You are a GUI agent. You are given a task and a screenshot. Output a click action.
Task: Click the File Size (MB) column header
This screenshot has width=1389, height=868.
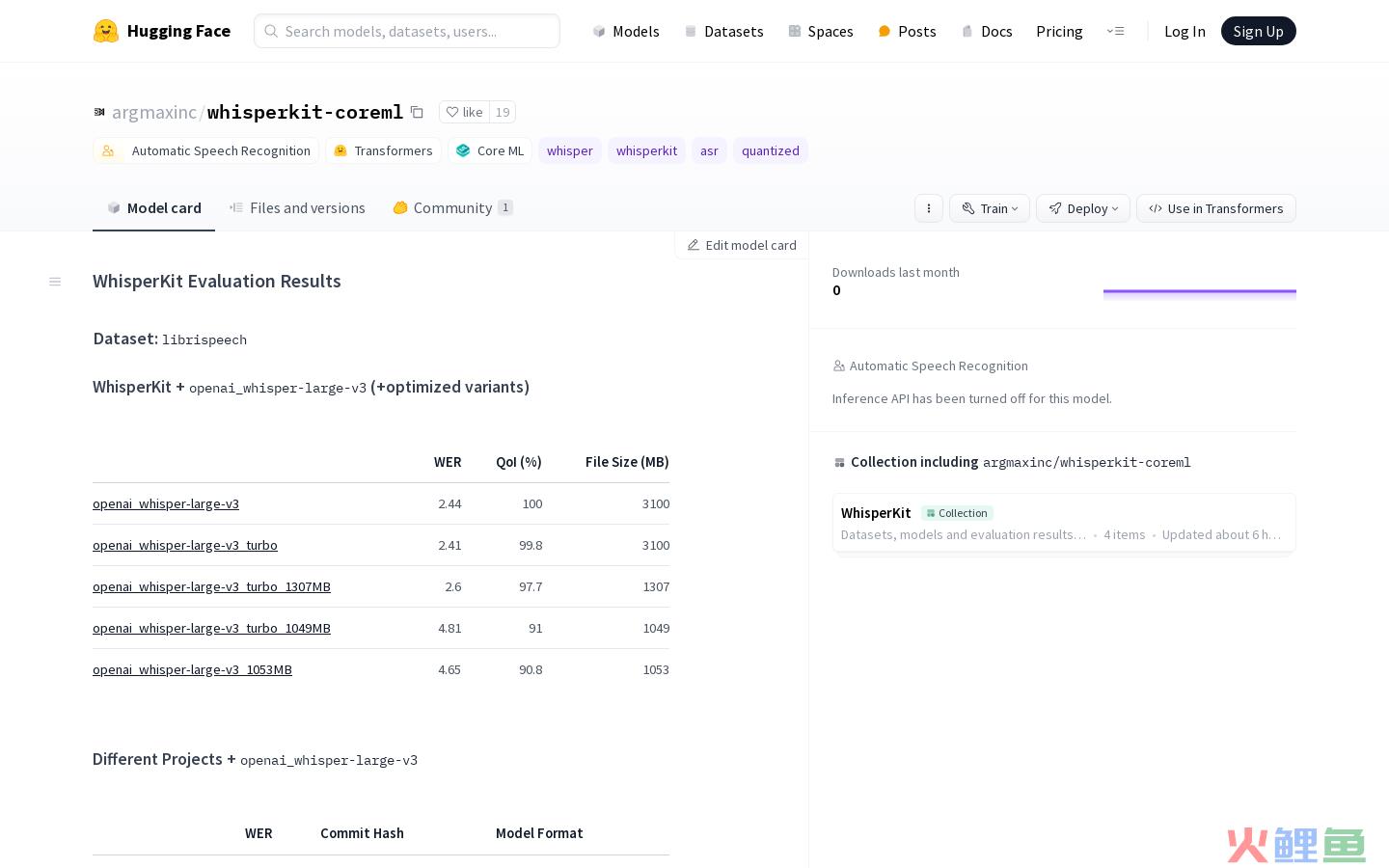click(x=627, y=462)
